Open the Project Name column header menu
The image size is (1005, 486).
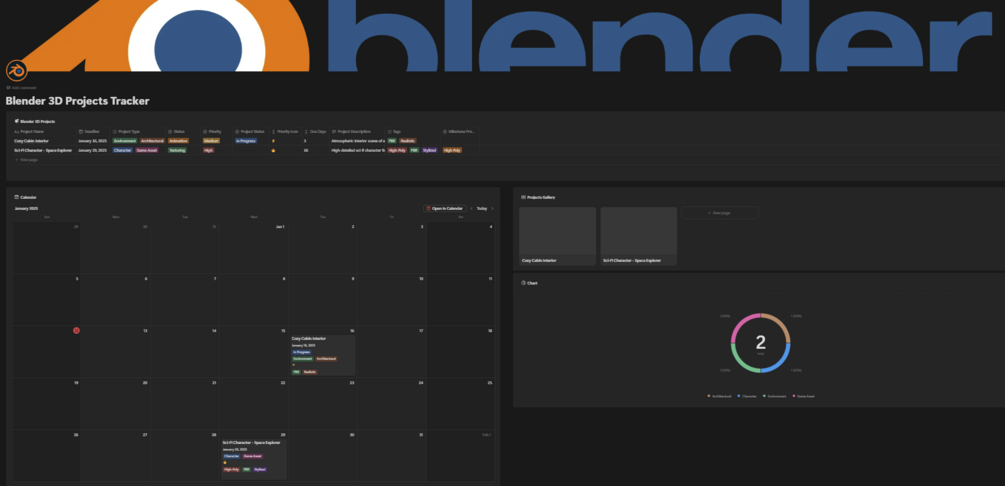[44, 131]
